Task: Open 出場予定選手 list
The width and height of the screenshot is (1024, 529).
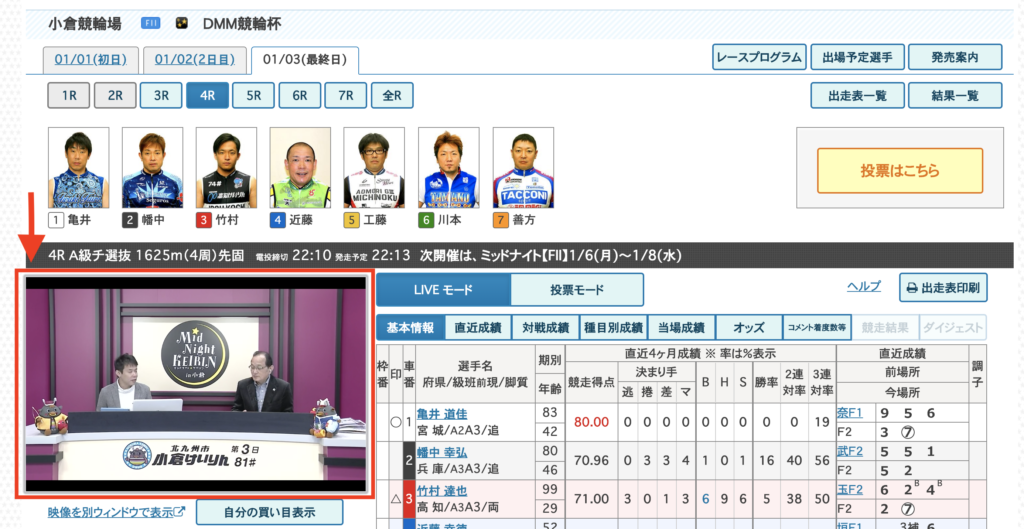Action: pyautogui.click(x=857, y=57)
